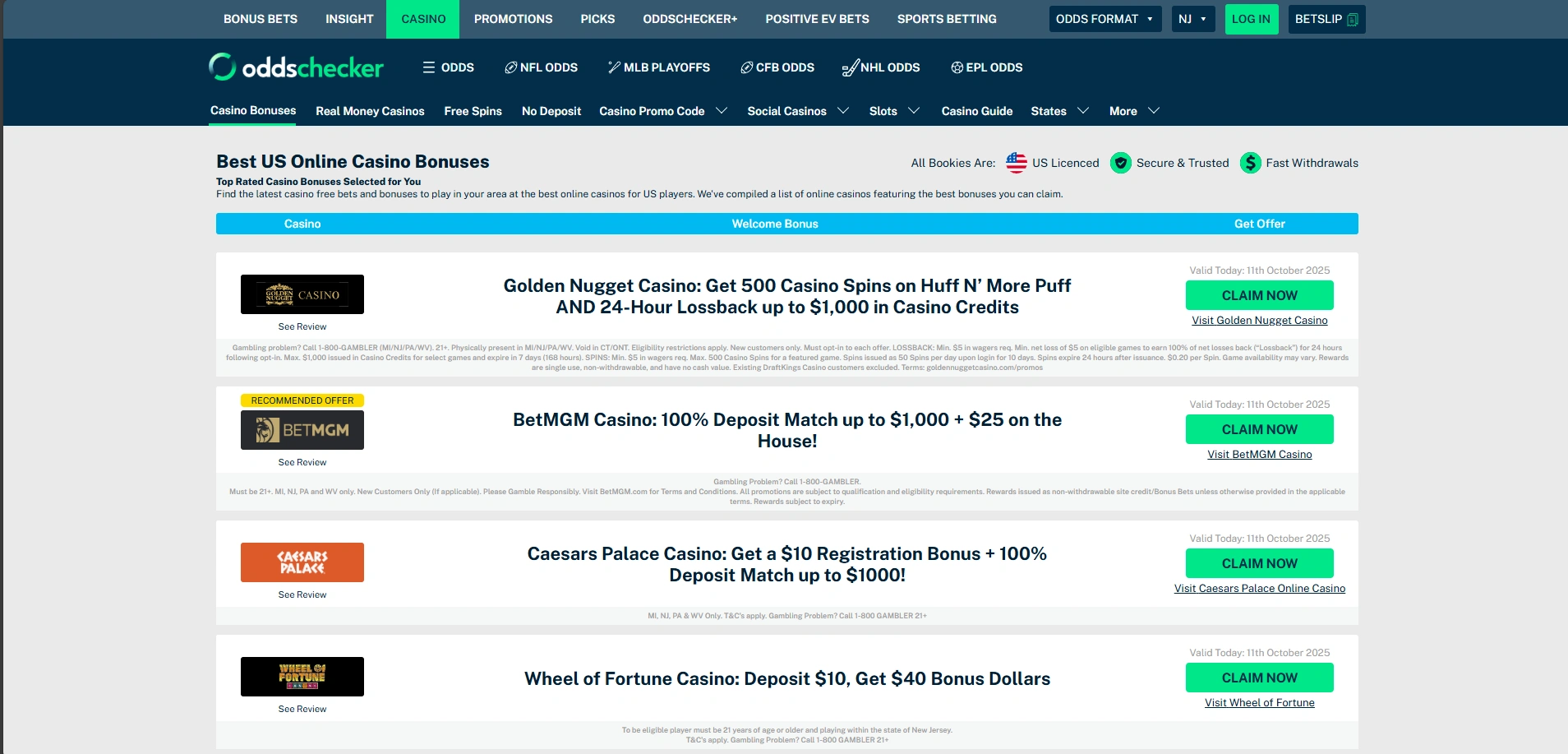Click the NHL ODDS hockey stick icon
The height and width of the screenshot is (754, 1568).
(x=851, y=67)
